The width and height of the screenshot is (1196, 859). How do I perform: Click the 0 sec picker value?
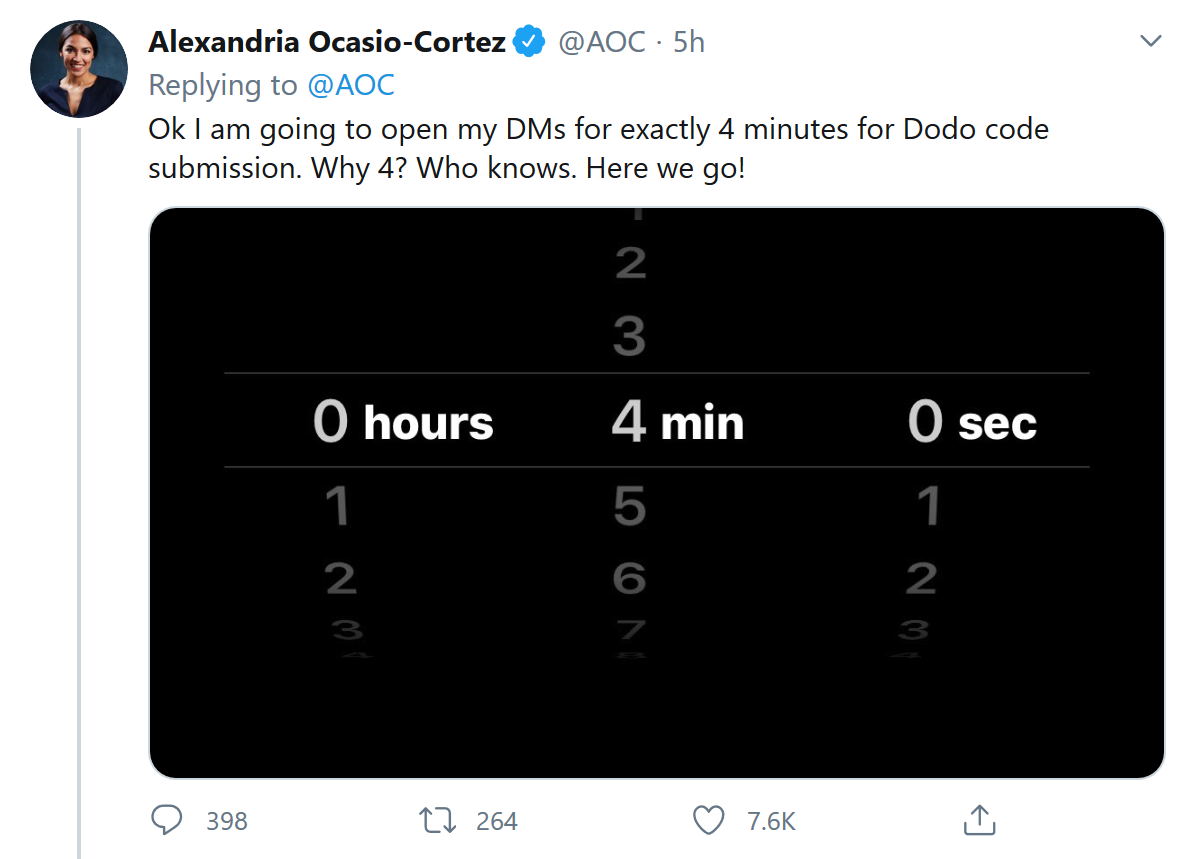(x=971, y=422)
